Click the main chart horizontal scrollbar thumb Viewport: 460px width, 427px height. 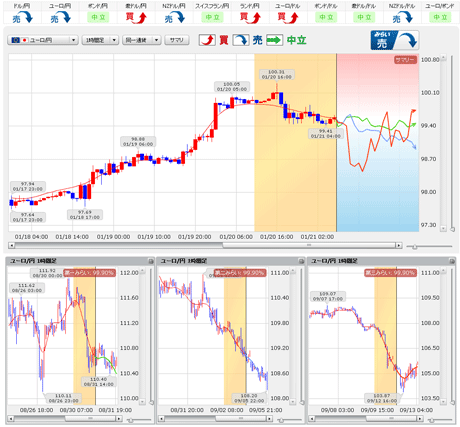[x=309, y=246]
